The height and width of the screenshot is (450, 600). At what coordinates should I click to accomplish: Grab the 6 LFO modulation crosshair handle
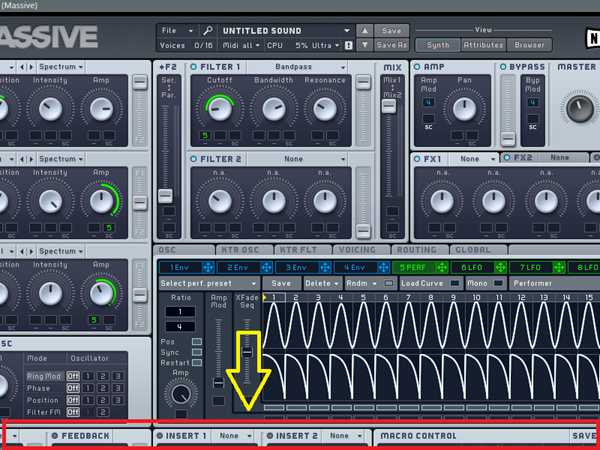click(500, 267)
